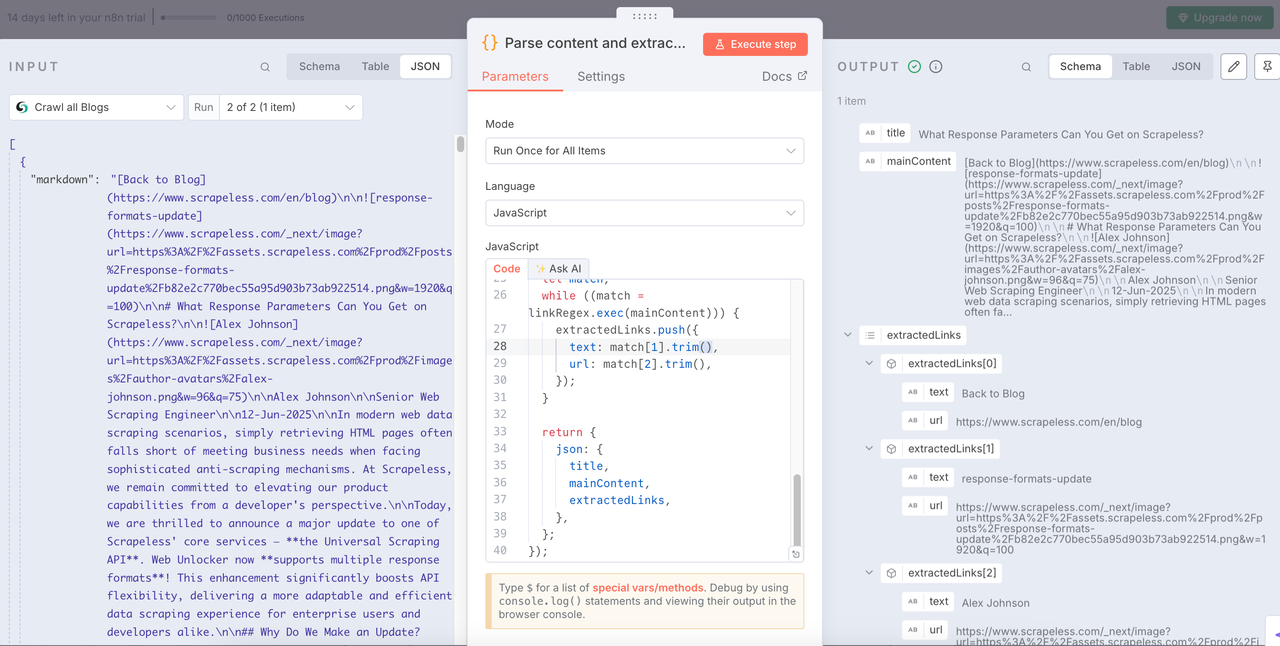Collapse the extractedLinks[2] chevron
1280x646 pixels.
point(869,573)
